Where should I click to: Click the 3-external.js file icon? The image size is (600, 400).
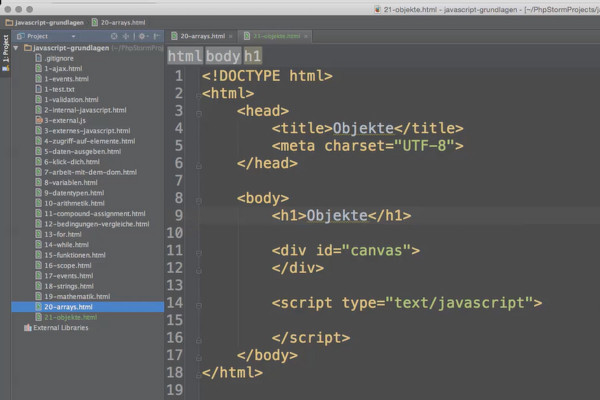coord(39,120)
